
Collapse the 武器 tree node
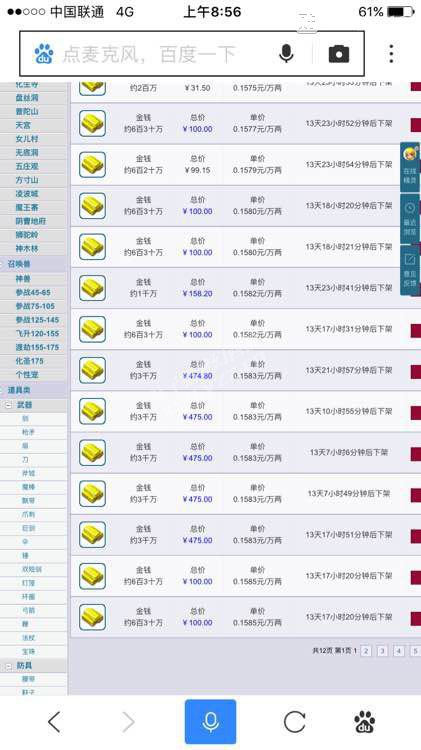[8, 405]
